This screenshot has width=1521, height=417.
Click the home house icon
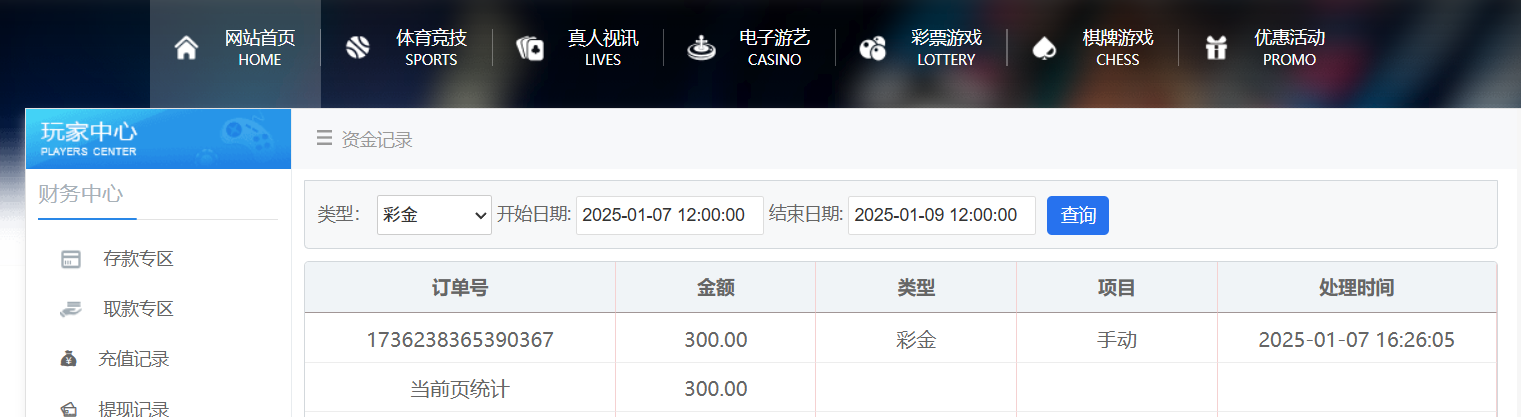point(186,48)
